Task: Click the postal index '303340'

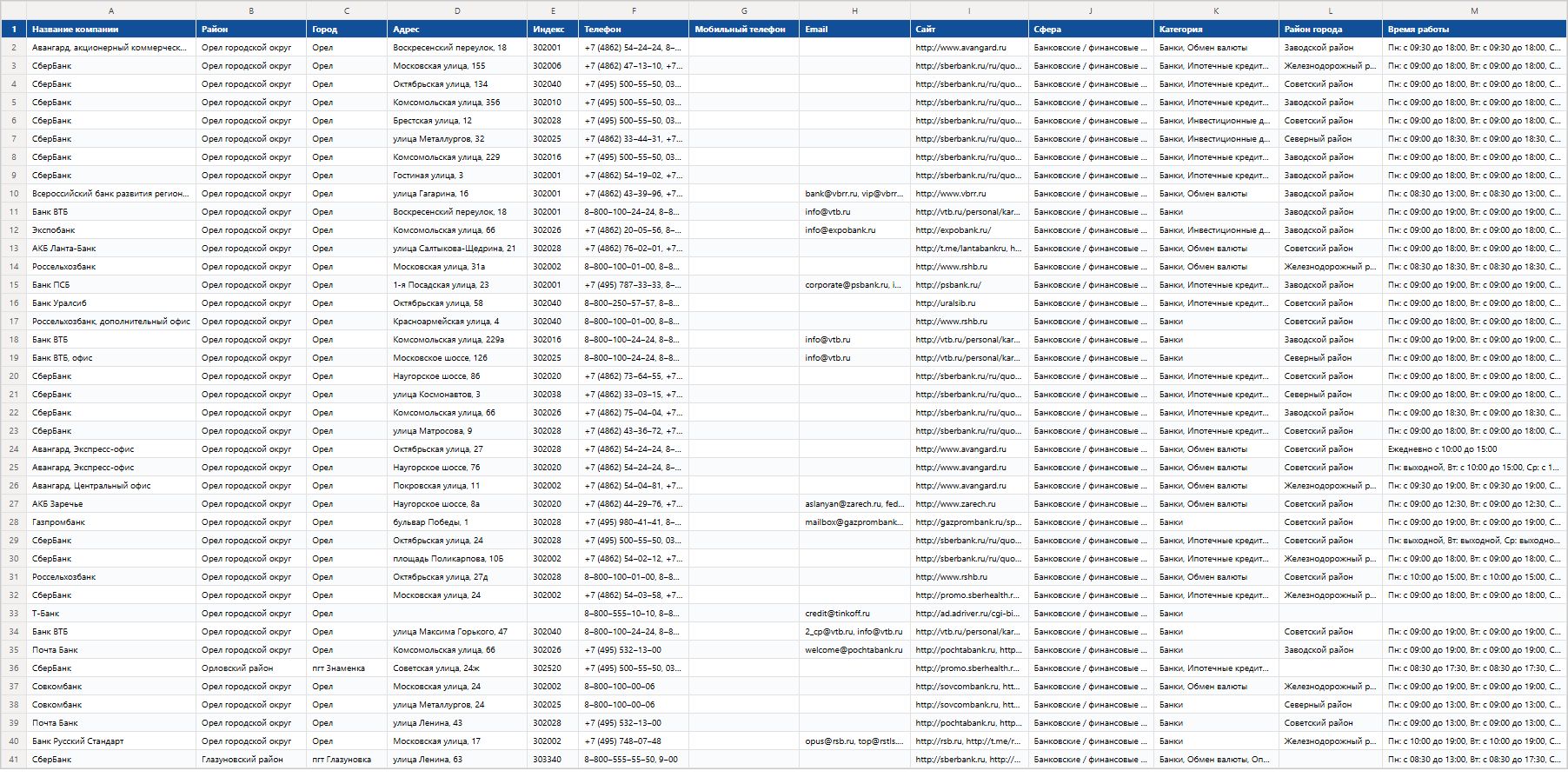Action: pos(553,760)
